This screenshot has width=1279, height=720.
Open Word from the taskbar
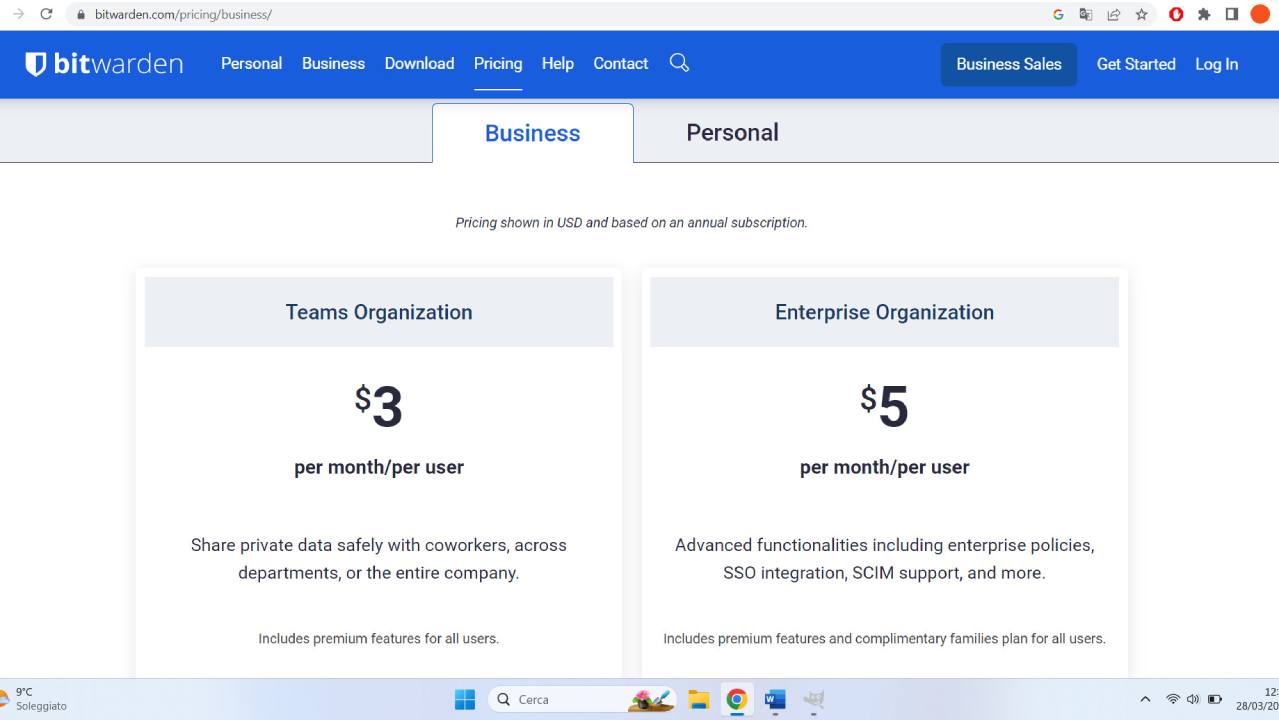[775, 699]
